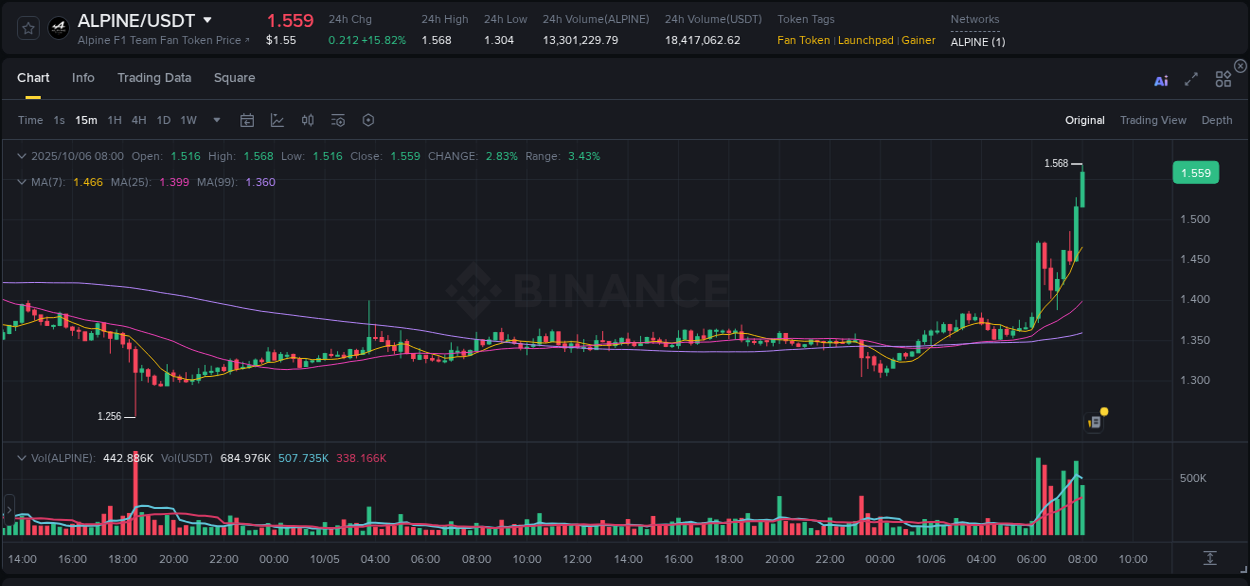Image resolution: width=1250 pixels, height=586 pixels.
Task: Open the ALPINE/USDT pair selector dropdown
Action: click(207, 19)
